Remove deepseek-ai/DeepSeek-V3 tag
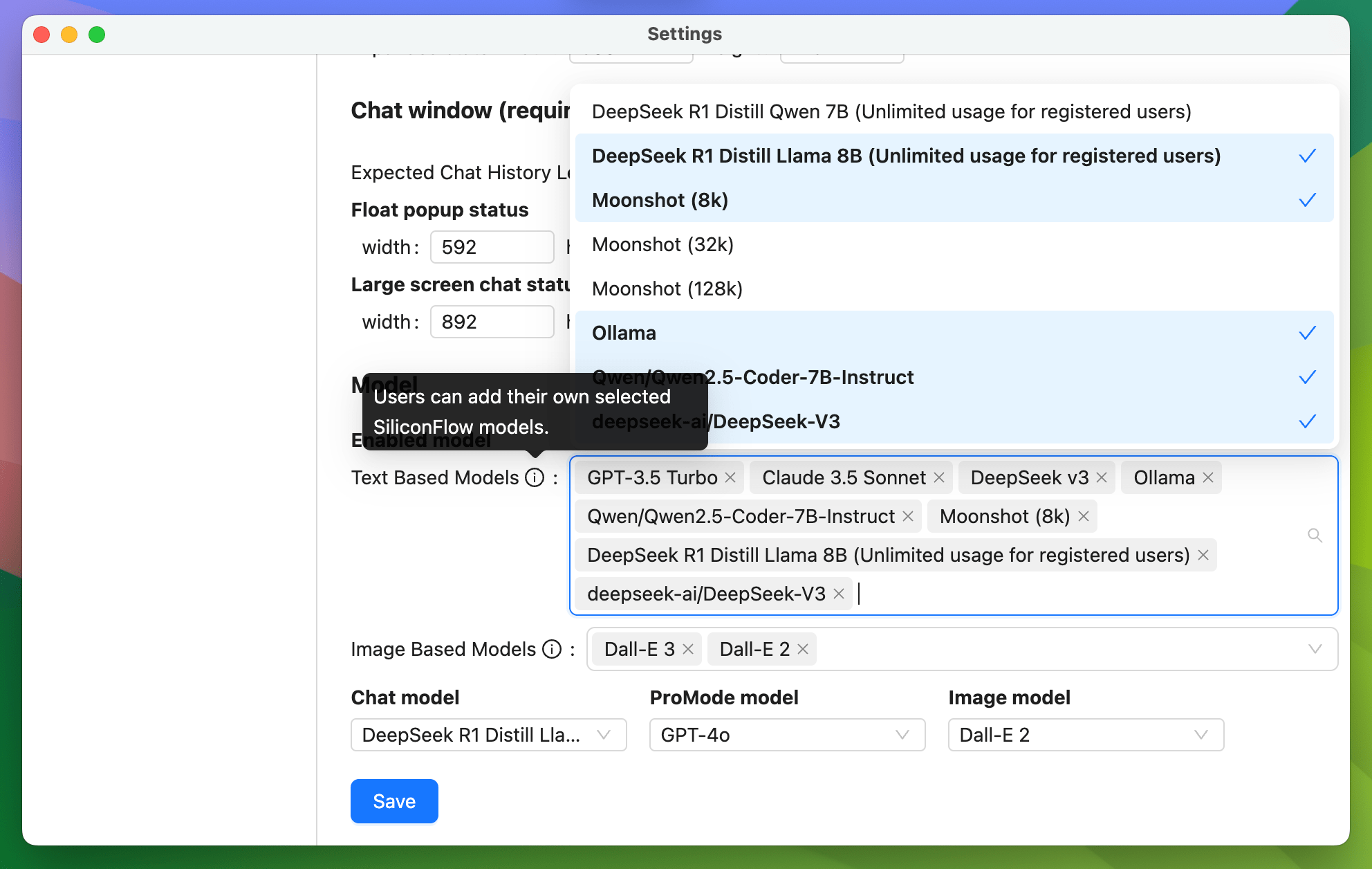Viewport: 1372px width, 869px height. (839, 594)
